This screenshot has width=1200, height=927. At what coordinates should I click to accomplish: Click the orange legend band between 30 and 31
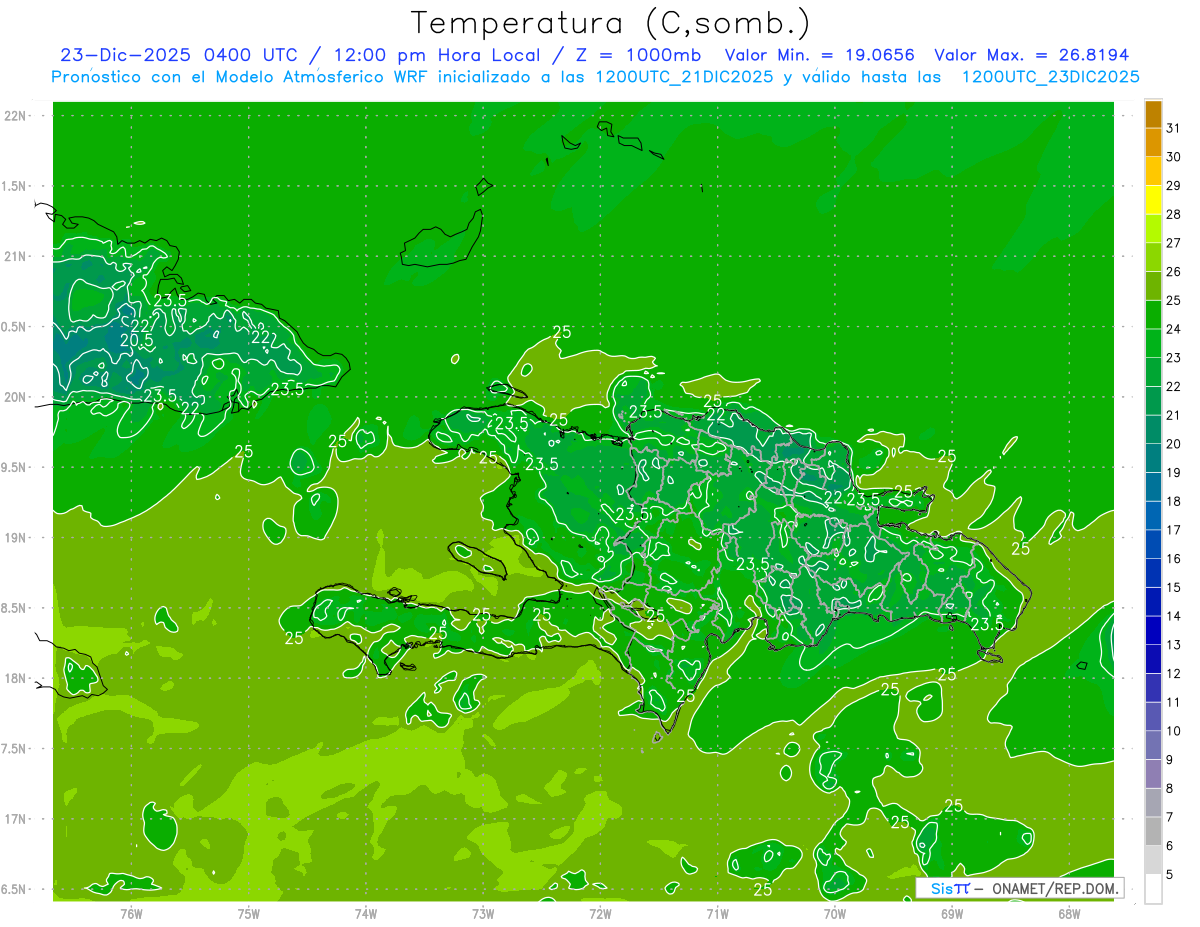(x=1153, y=143)
